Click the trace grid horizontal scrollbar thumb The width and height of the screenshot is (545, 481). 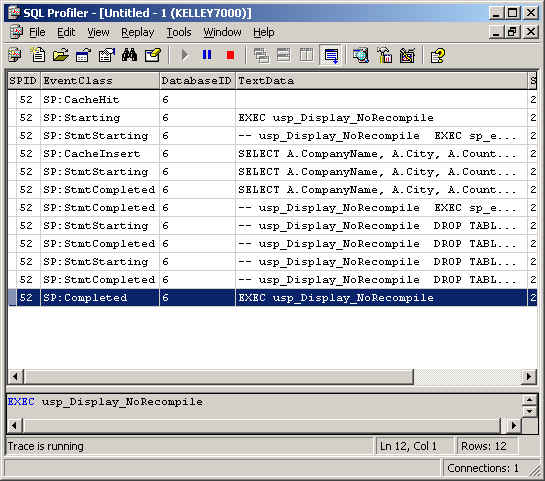pos(219,376)
